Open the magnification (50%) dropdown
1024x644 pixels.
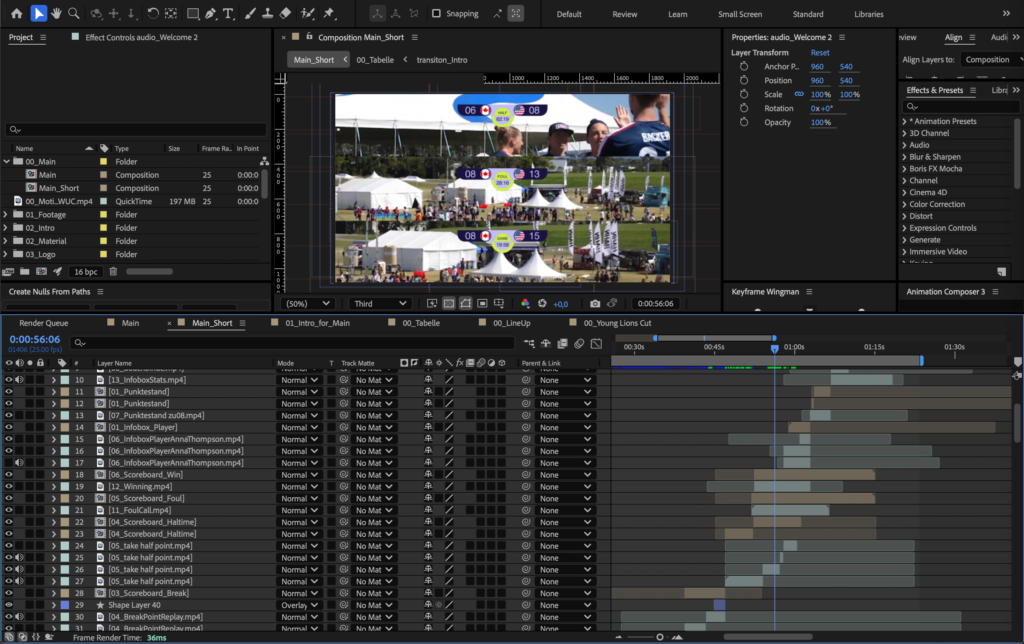tap(307, 303)
